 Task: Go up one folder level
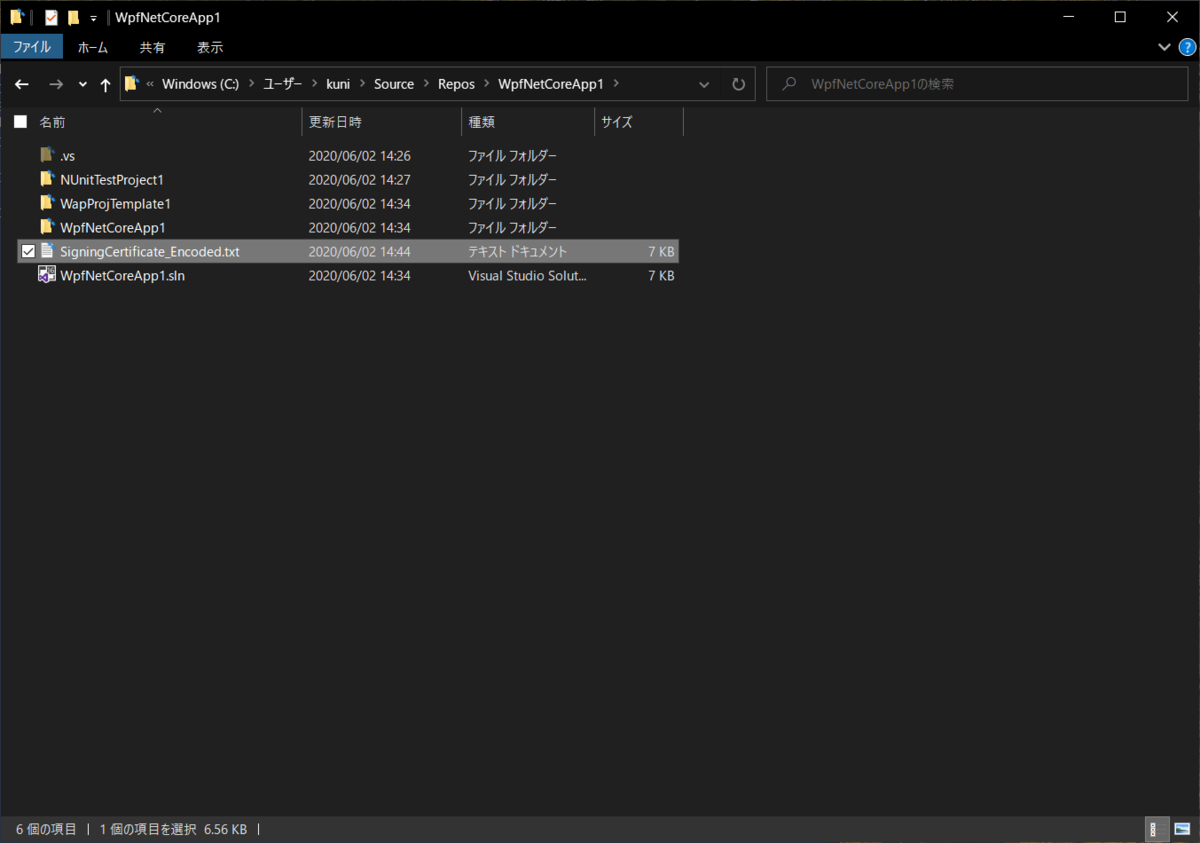[105, 85]
